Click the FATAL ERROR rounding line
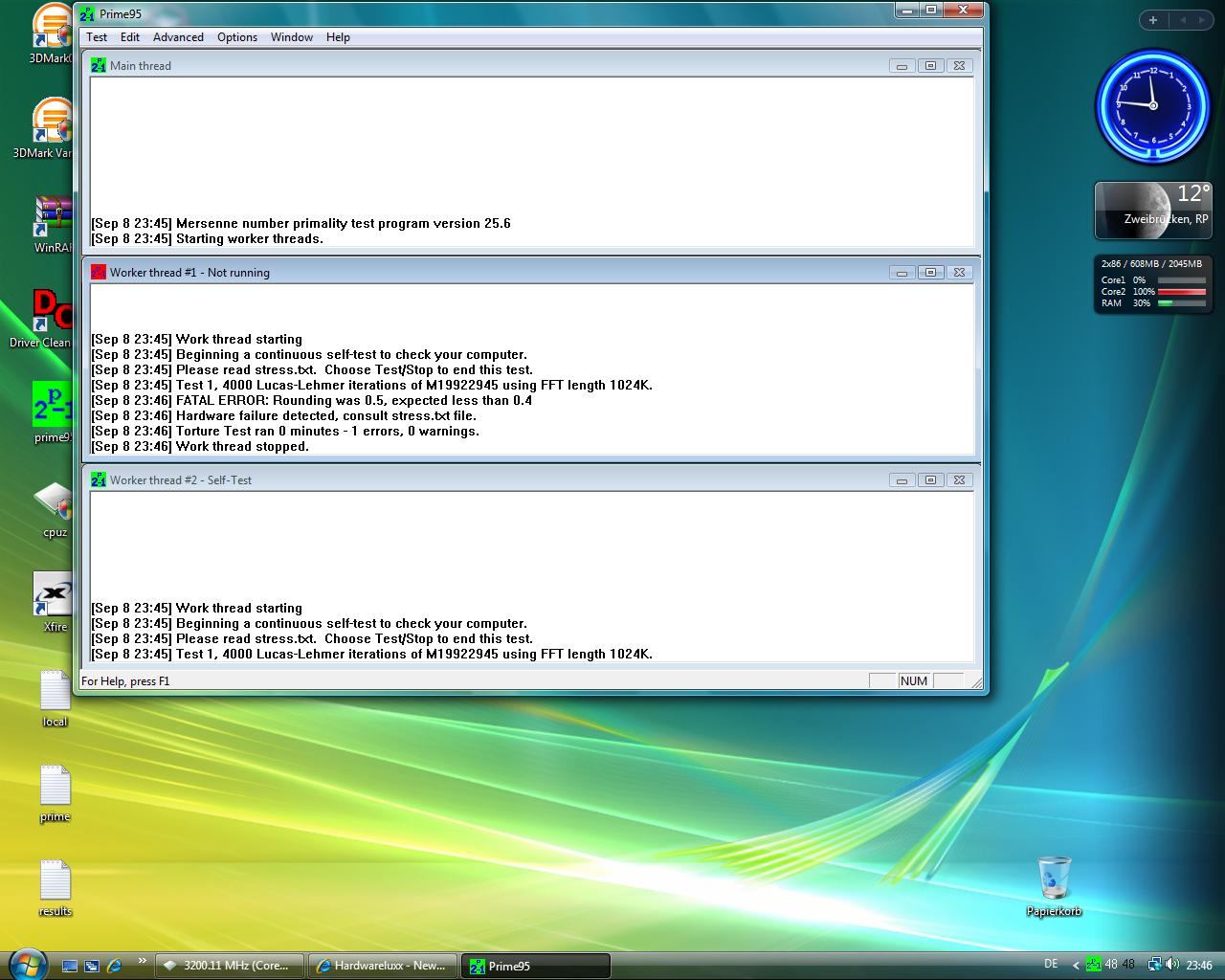The width and height of the screenshot is (1225, 980). 311,400
